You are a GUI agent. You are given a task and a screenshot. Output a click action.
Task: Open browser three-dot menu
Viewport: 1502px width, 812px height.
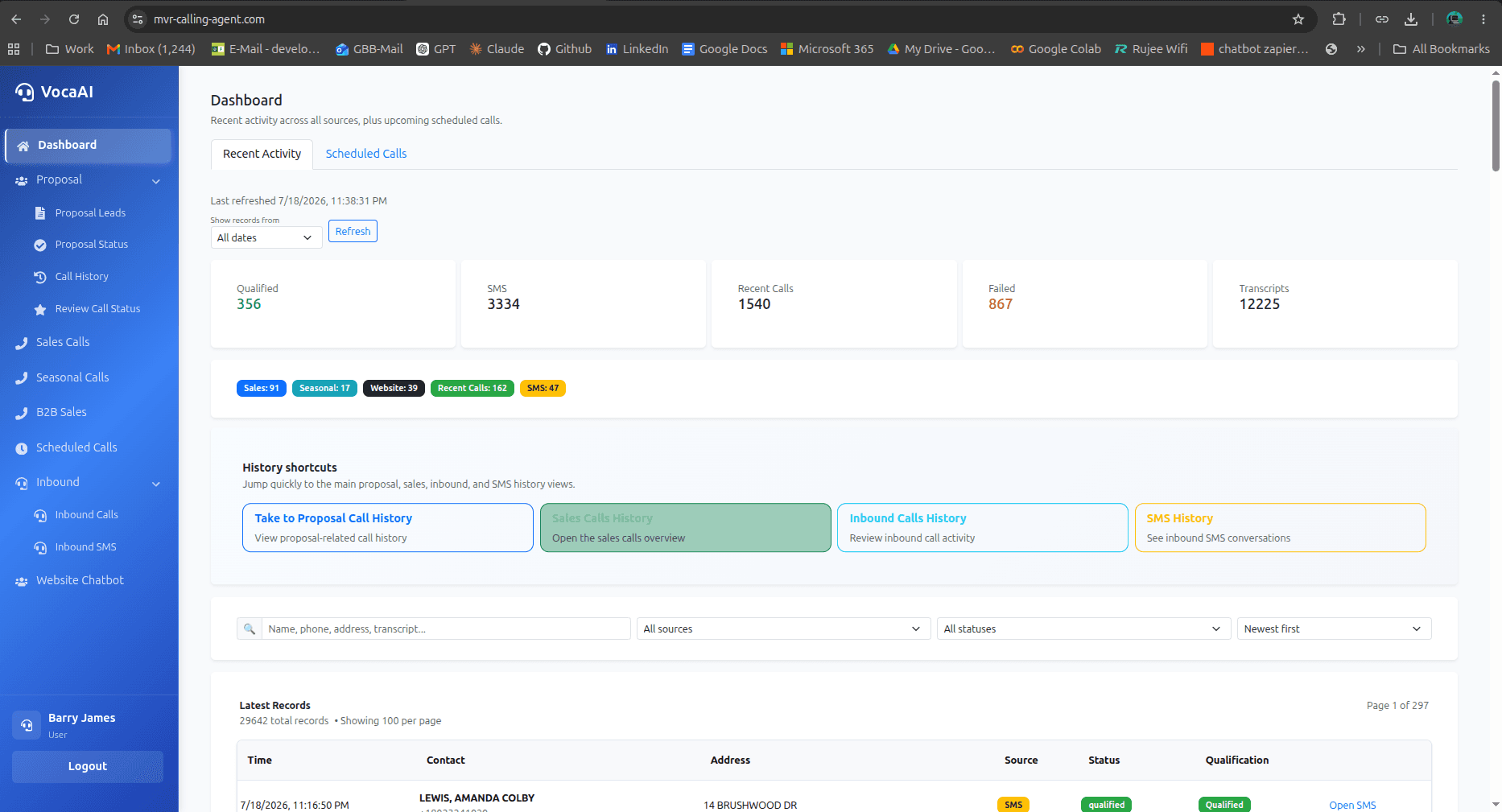pyautogui.click(x=1483, y=19)
